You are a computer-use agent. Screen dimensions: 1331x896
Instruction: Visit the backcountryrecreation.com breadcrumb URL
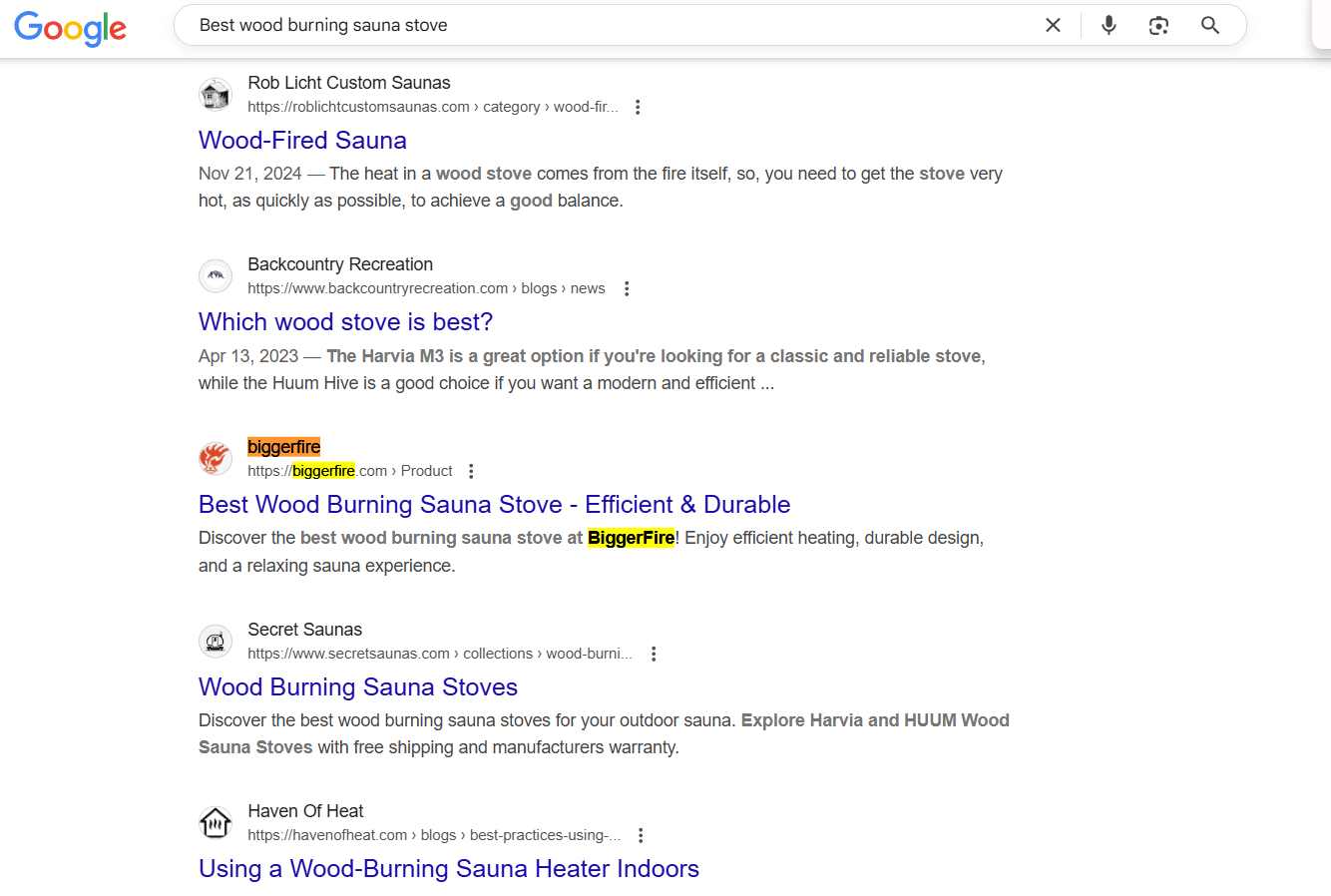click(x=377, y=287)
